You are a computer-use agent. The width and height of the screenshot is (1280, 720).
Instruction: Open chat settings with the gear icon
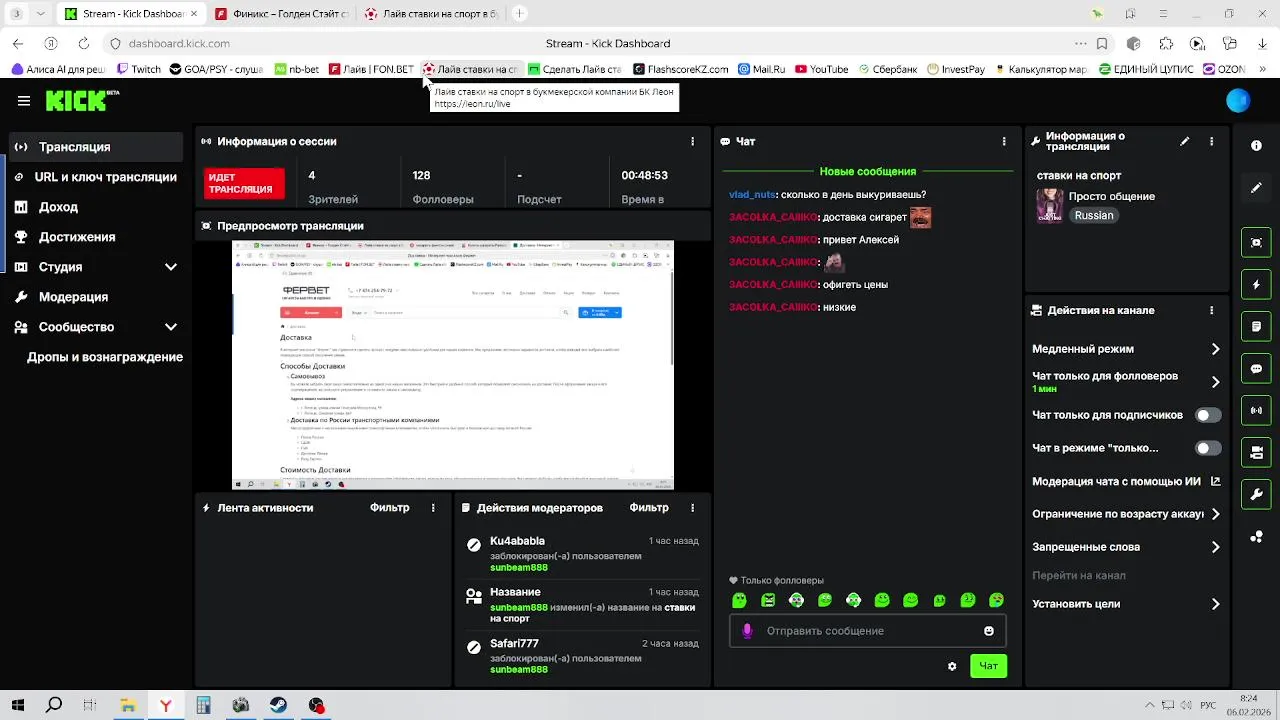(x=952, y=666)
